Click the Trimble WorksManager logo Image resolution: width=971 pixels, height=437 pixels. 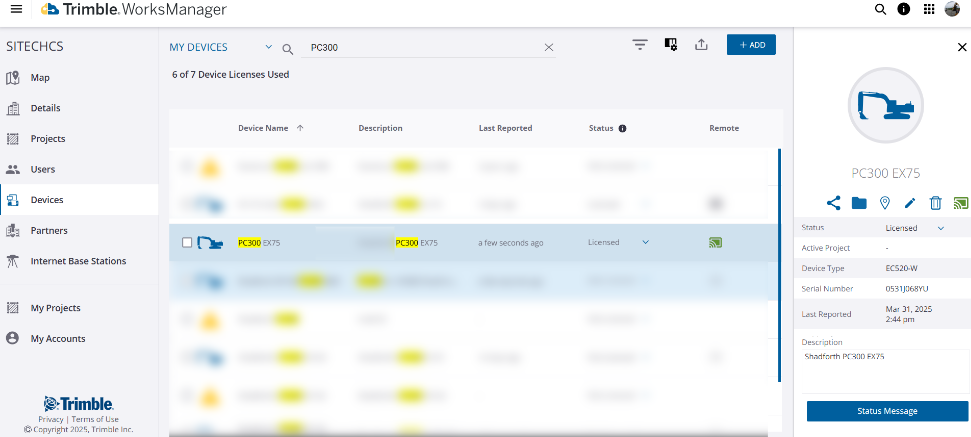pyautogui.click(x=134, y=9)
